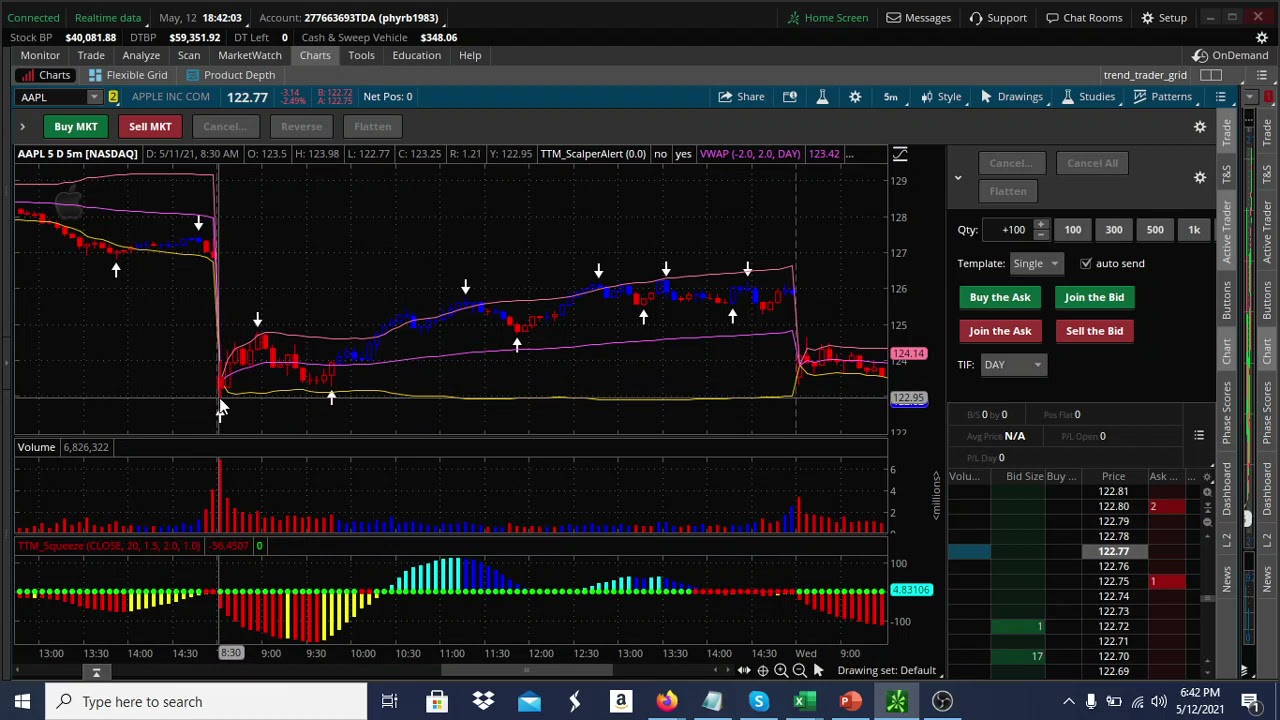Screen dimensions: 1280x720
Task: Switch to the Flexible Grid subtab
Action: (128, 76)
